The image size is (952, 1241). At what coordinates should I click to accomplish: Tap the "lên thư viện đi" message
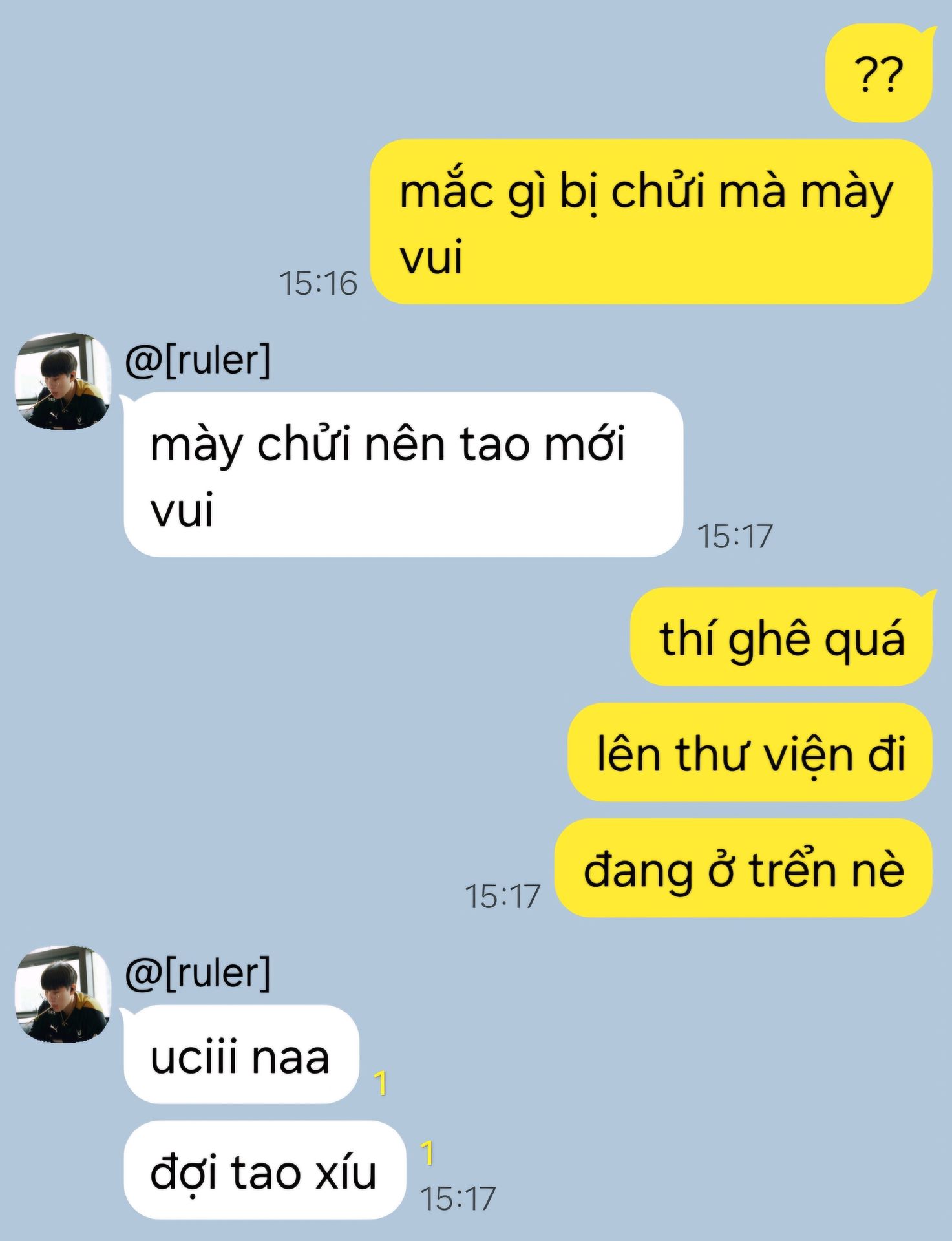coord(750,752)
